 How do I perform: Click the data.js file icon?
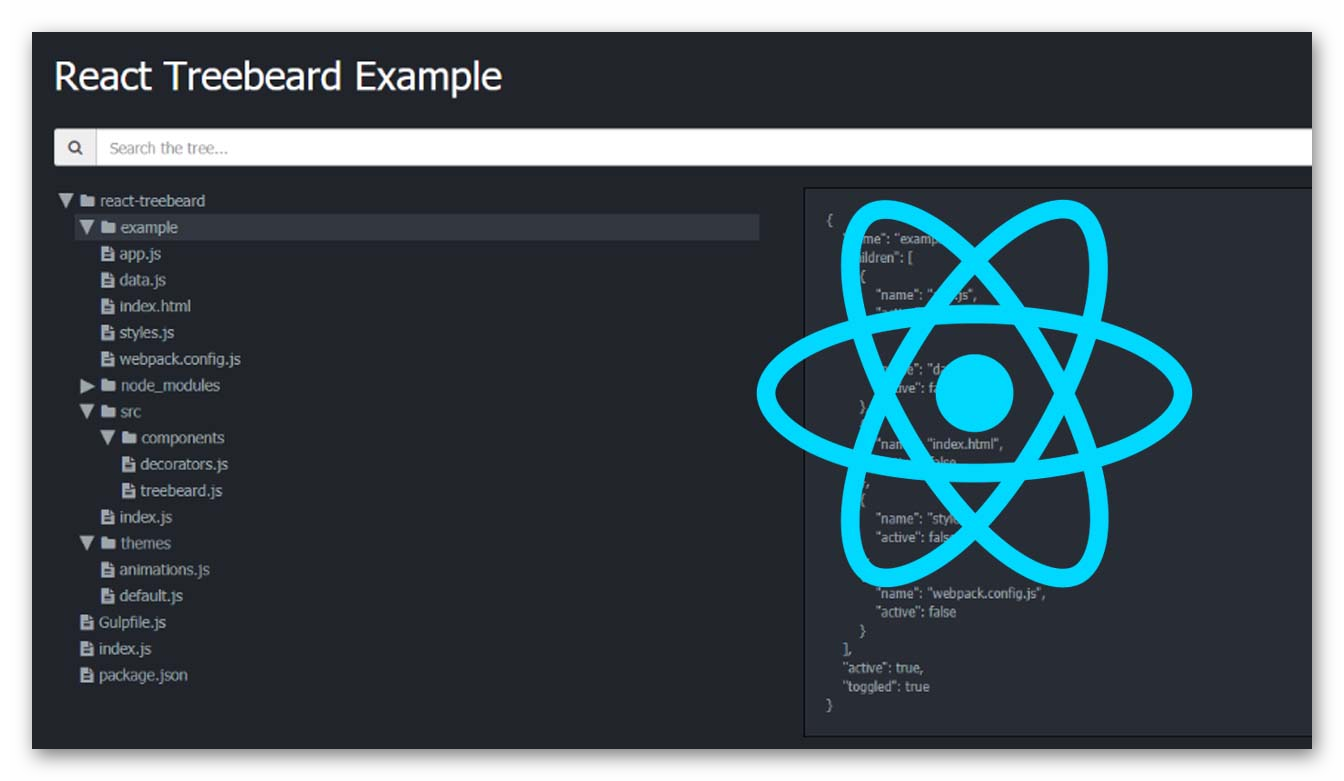107,280
